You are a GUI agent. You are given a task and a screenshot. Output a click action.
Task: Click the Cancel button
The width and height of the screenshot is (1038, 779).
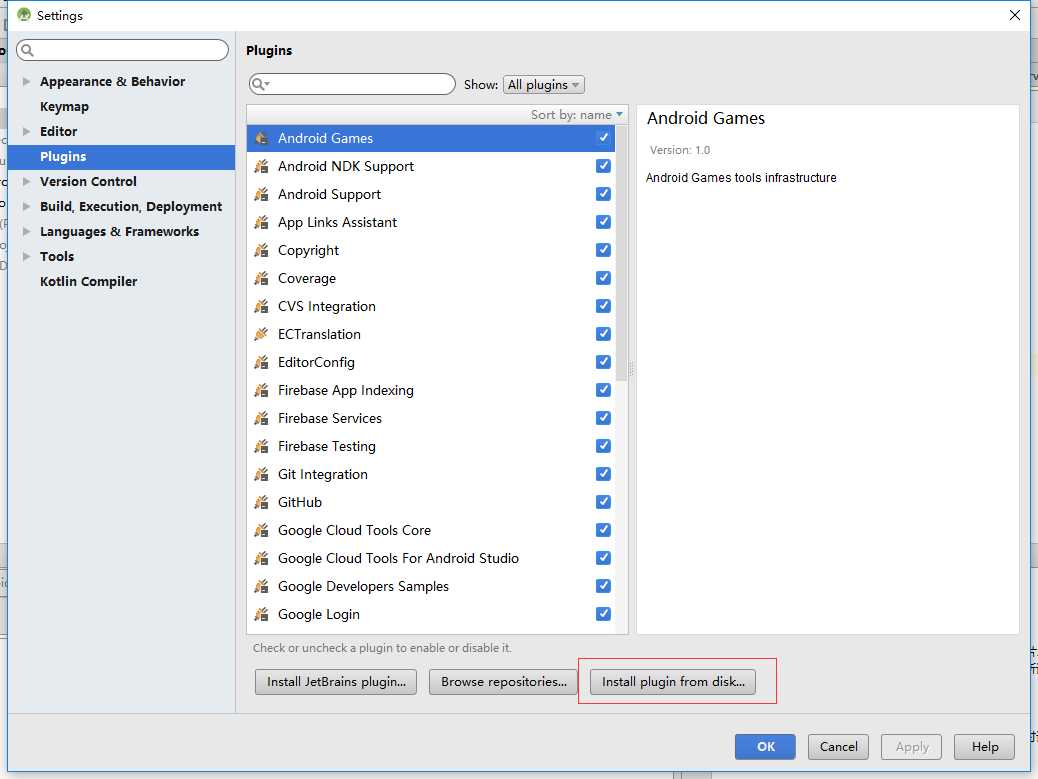point(838,747)
